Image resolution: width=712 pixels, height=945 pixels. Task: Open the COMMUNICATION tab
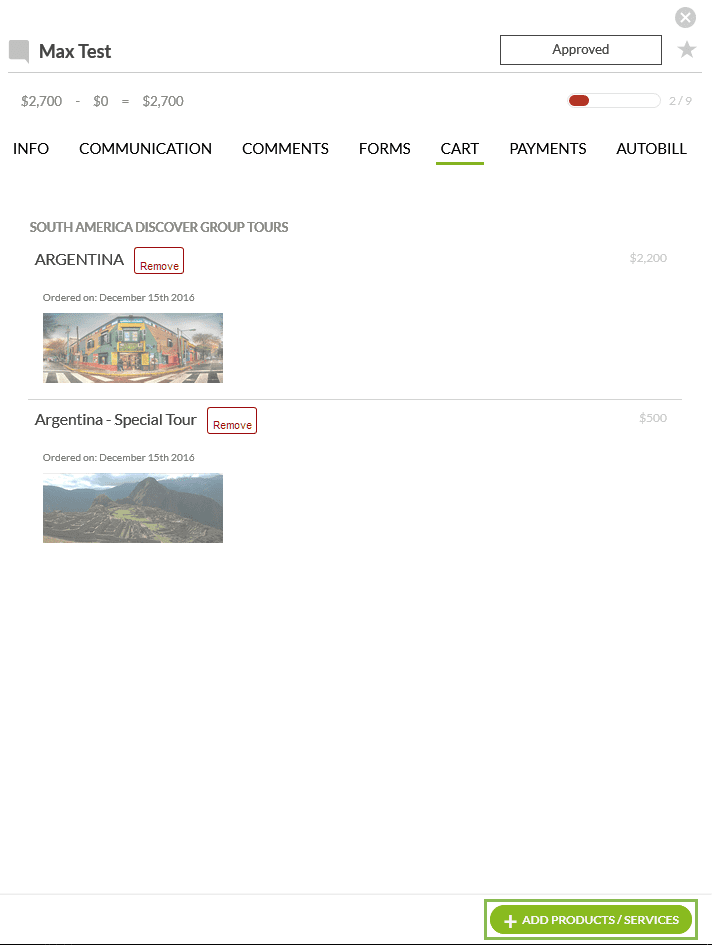pos(145,149)
